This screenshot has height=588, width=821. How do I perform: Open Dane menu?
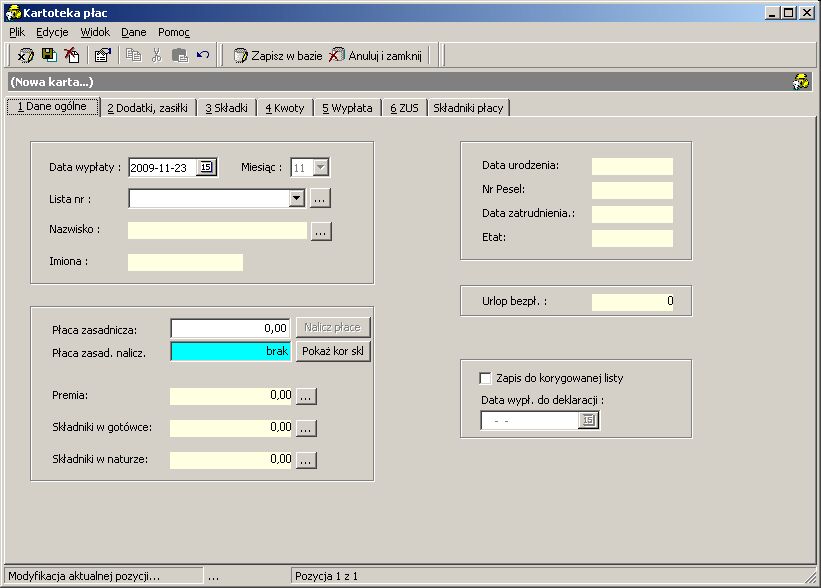point(134,32)
